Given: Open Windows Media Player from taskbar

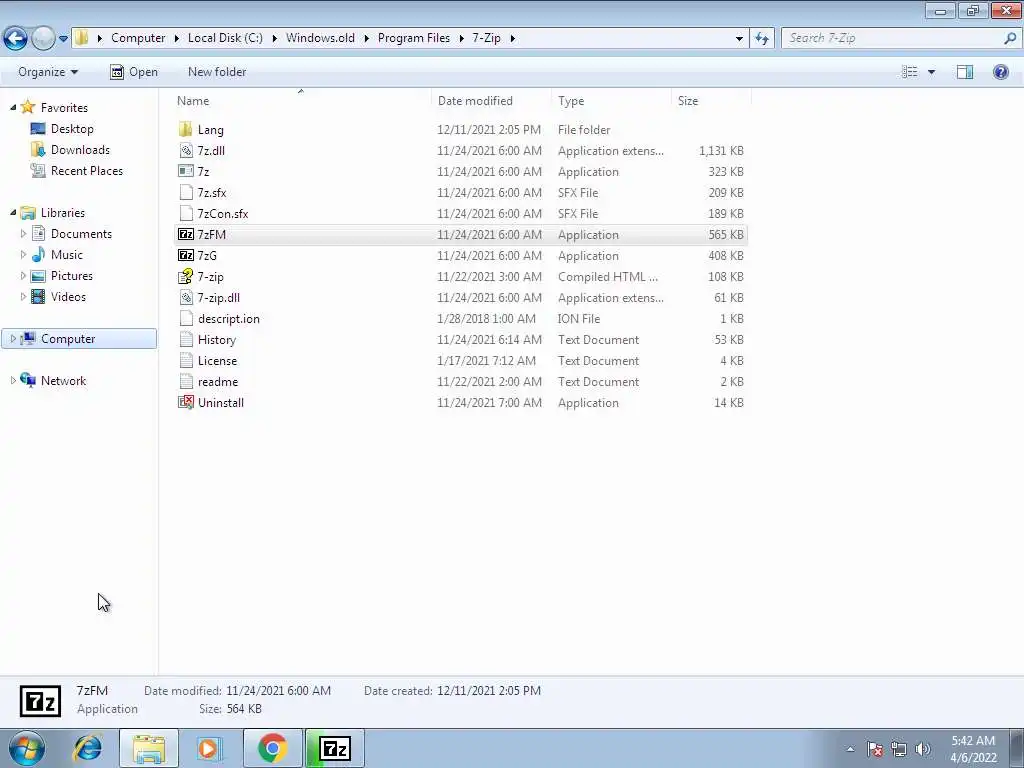Looking at the screenshot, I should pyautogui.click(x=209, y=748).
